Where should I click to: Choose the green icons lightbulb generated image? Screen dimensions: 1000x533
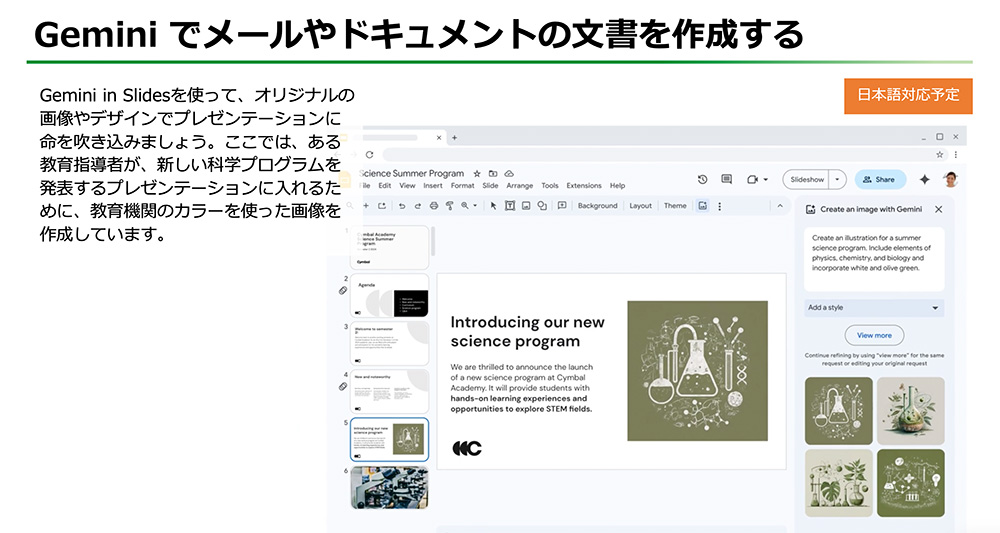tap(911, 483)
